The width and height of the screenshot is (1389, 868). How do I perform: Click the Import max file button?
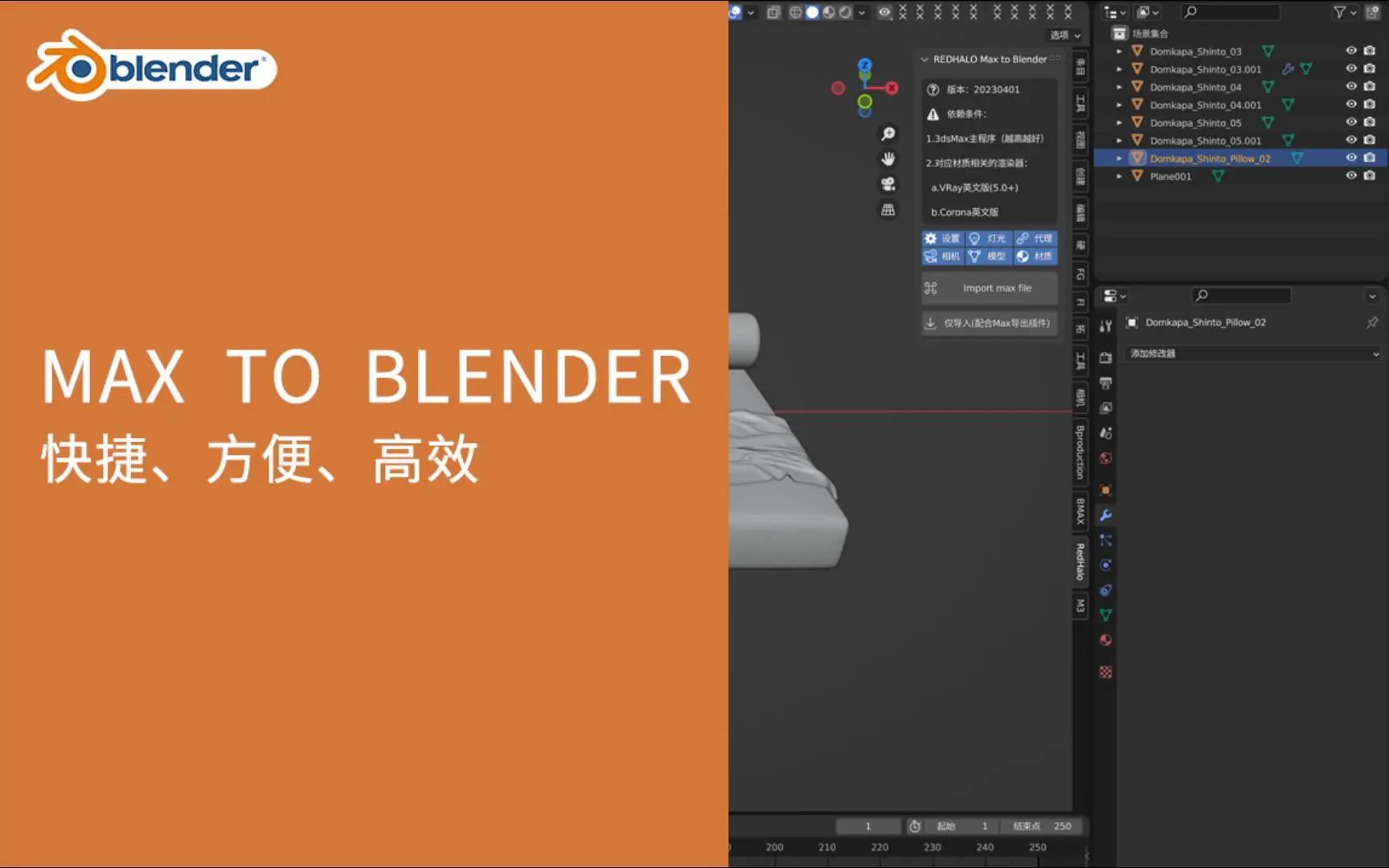(990, 288)
